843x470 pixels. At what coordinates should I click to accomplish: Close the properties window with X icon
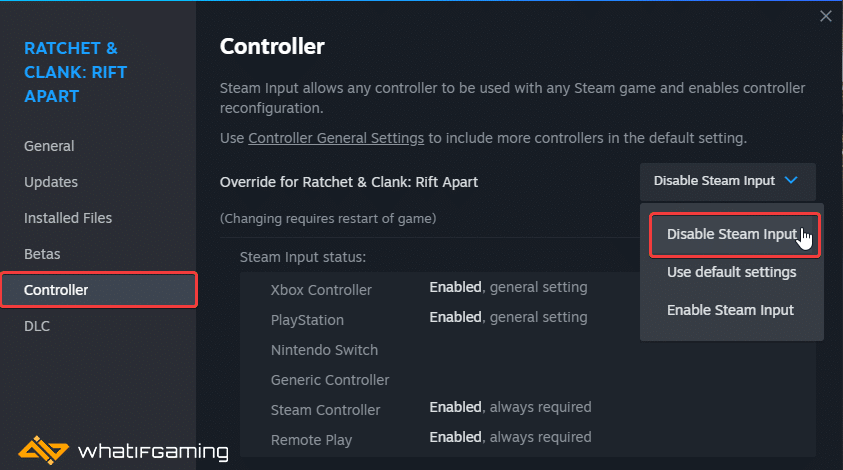(826, 16)
